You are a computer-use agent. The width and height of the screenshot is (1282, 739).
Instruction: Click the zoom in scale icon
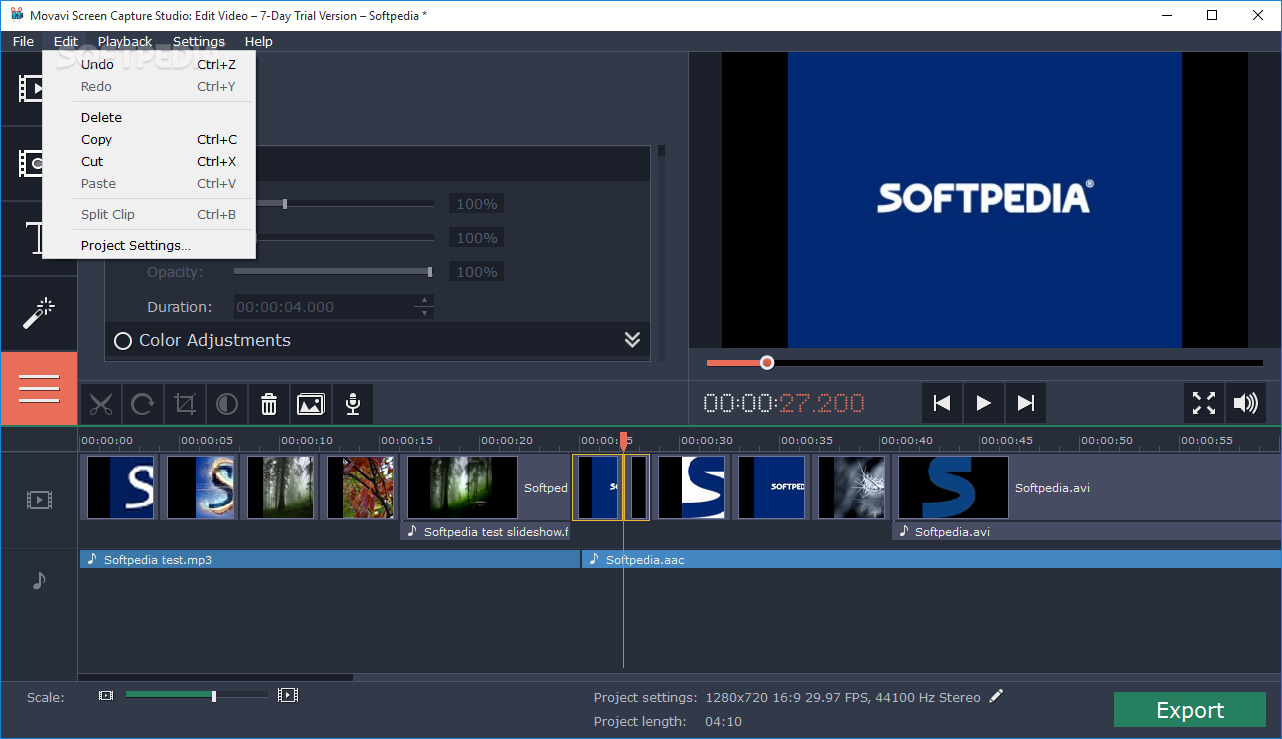[x=288, y=694]
